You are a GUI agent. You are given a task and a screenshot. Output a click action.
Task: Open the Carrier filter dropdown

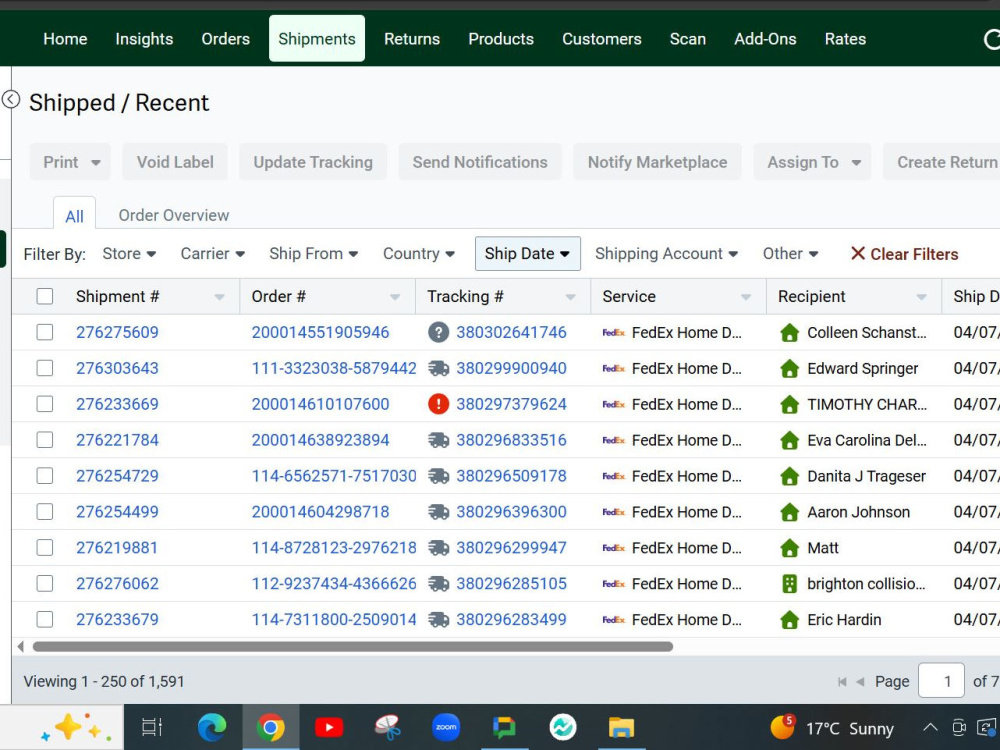(212, 253)
